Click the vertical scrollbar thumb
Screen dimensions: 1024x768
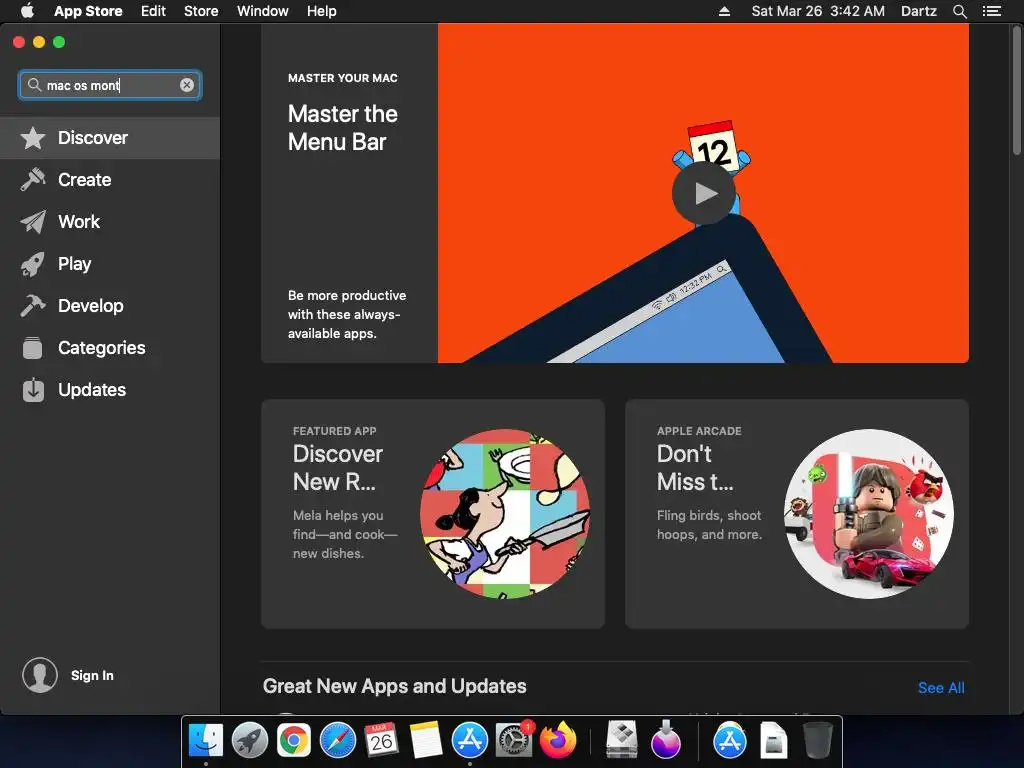pos(1017,90)
